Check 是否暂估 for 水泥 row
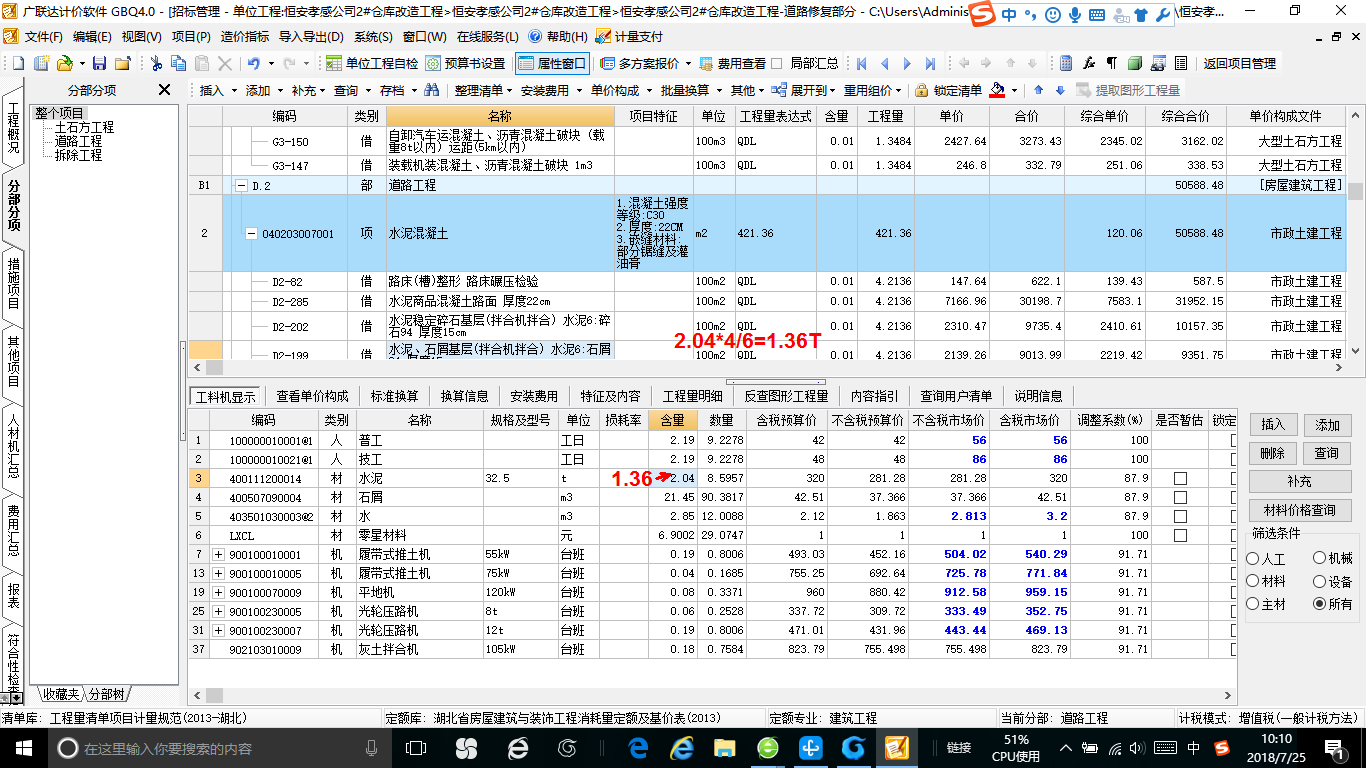1366x768 pixels. pos(1180,479)
